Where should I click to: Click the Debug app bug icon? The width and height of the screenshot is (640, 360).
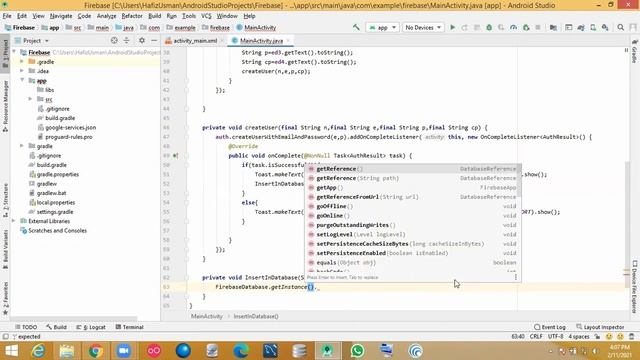tap(489, 27)
